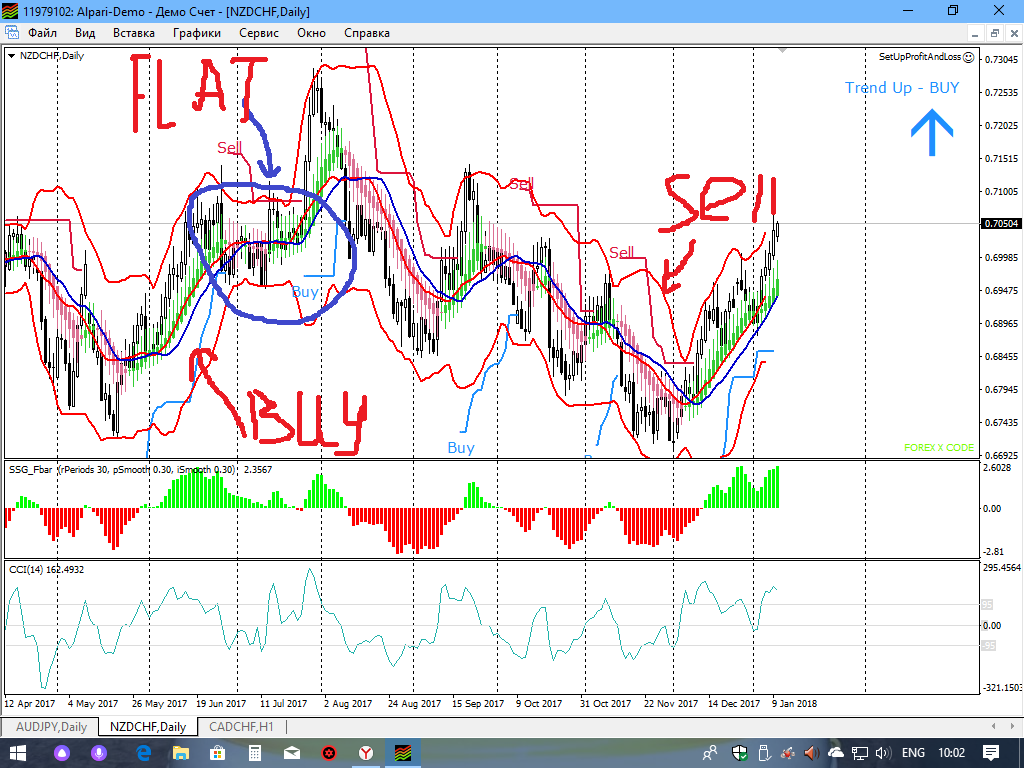The width and height of the screenshot is (1024, 768).
Task: Open the People tray icon
Action: pyautogui.click(x=710, y=753)
